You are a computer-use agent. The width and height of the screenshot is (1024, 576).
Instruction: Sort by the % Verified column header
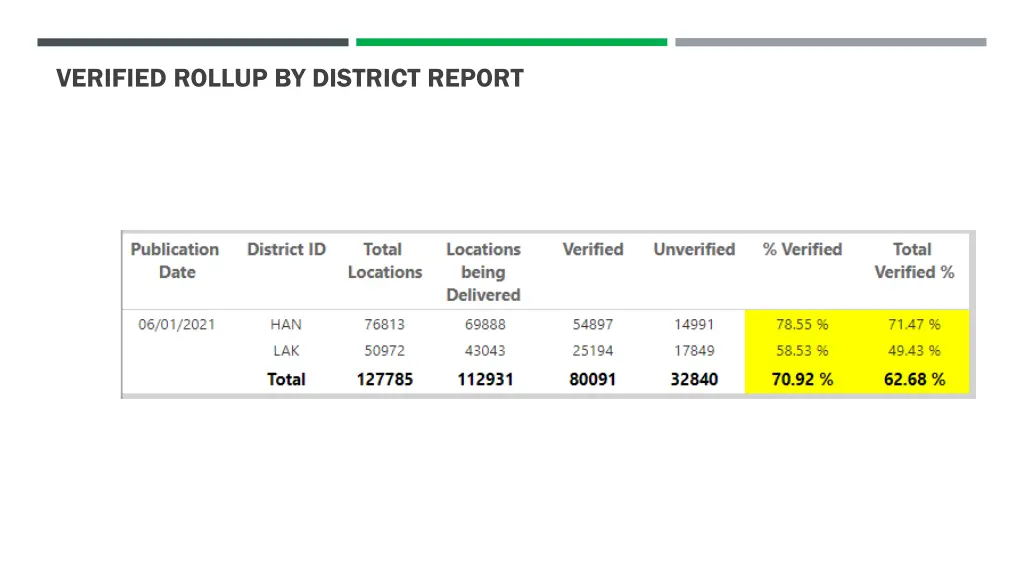(x=802, y=249)
